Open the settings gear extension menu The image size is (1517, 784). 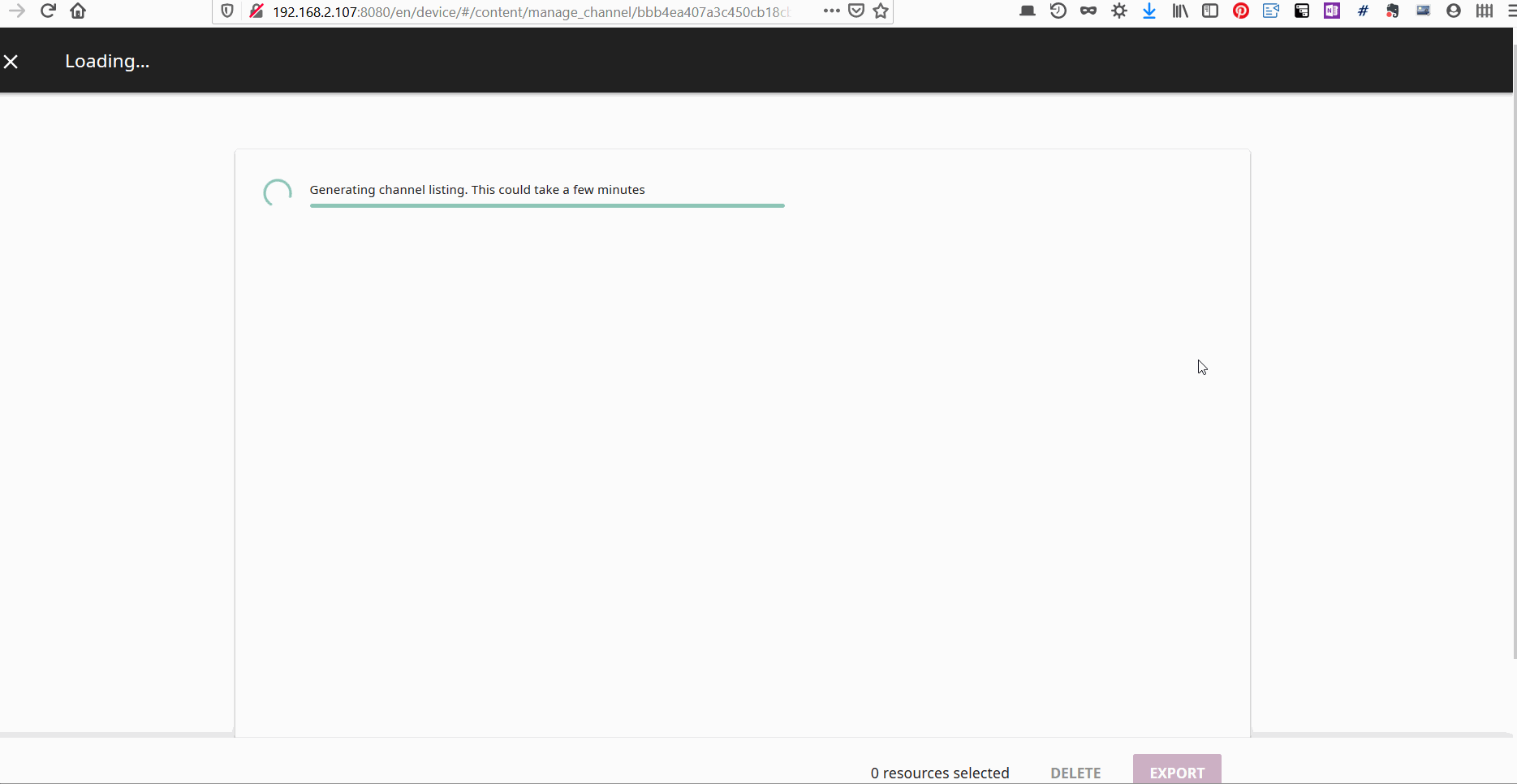(1119, 11)
